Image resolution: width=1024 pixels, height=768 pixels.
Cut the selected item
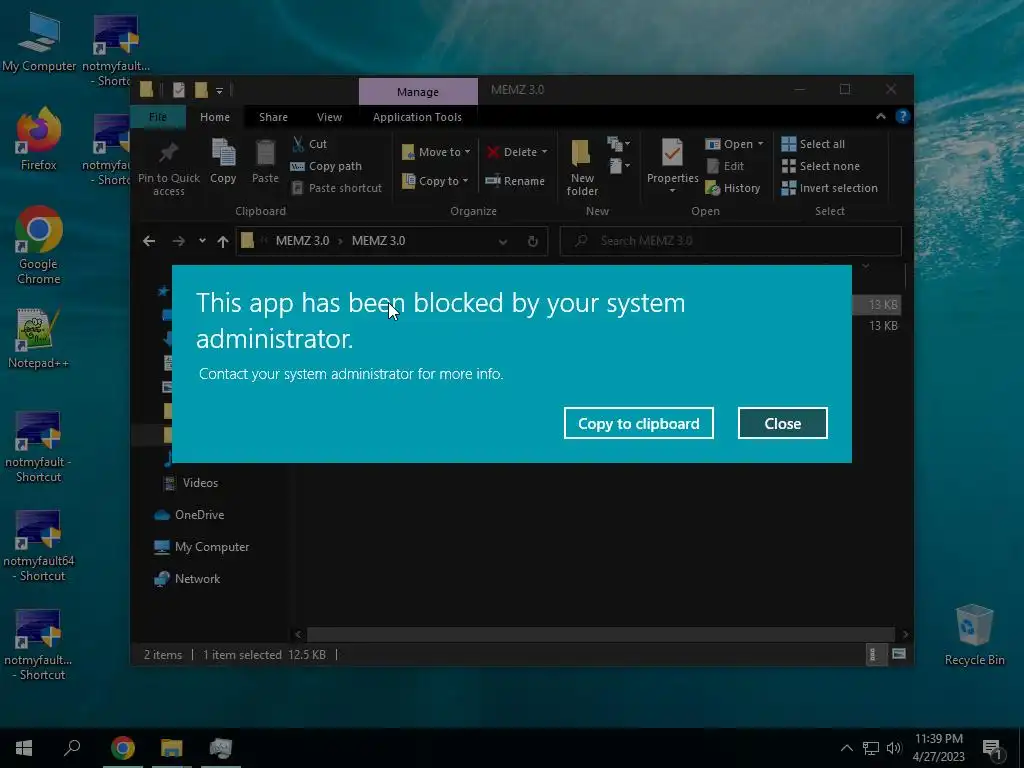(310, 144)
